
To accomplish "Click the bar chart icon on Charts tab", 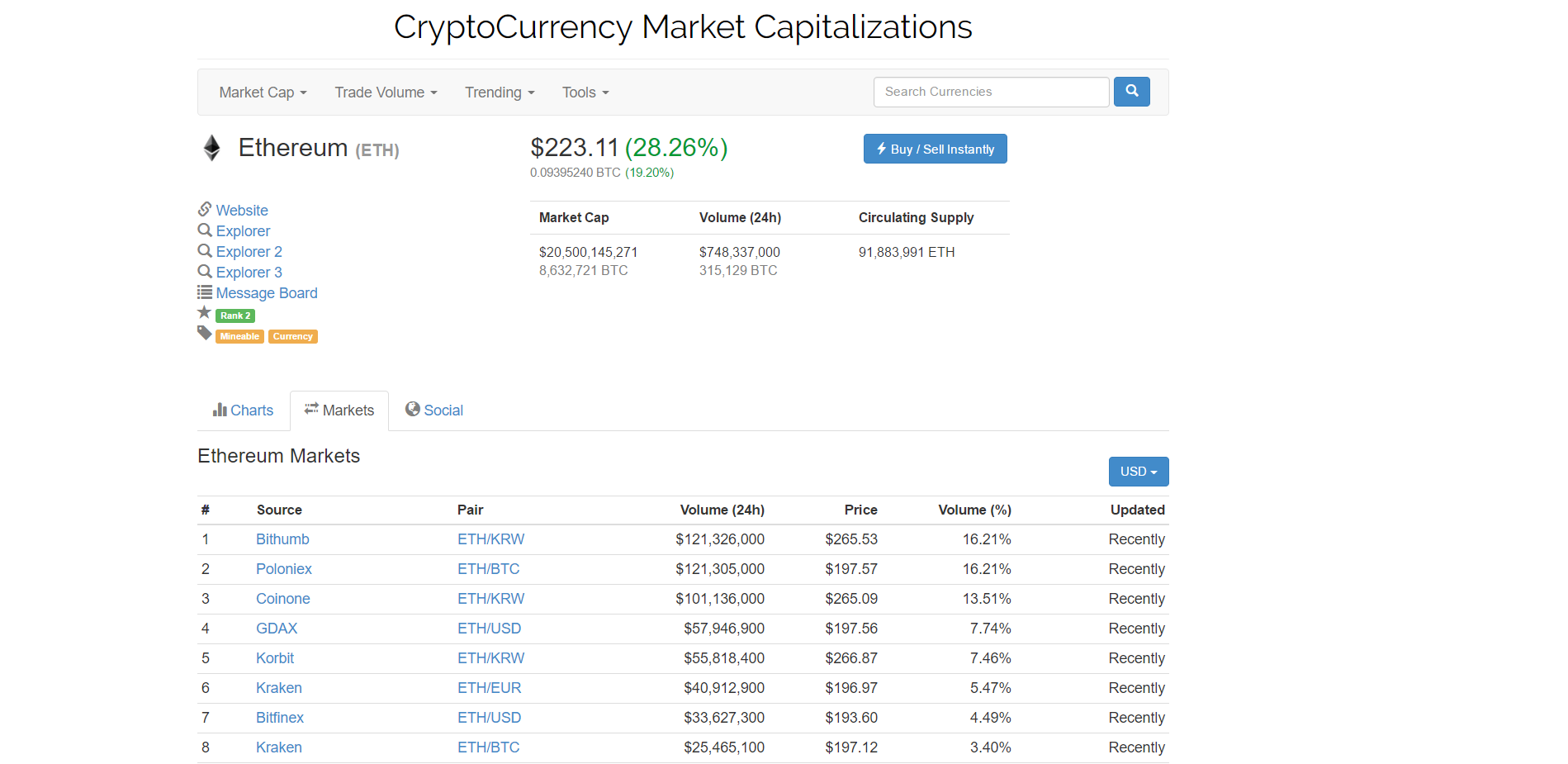I will (x=220, y=410).
